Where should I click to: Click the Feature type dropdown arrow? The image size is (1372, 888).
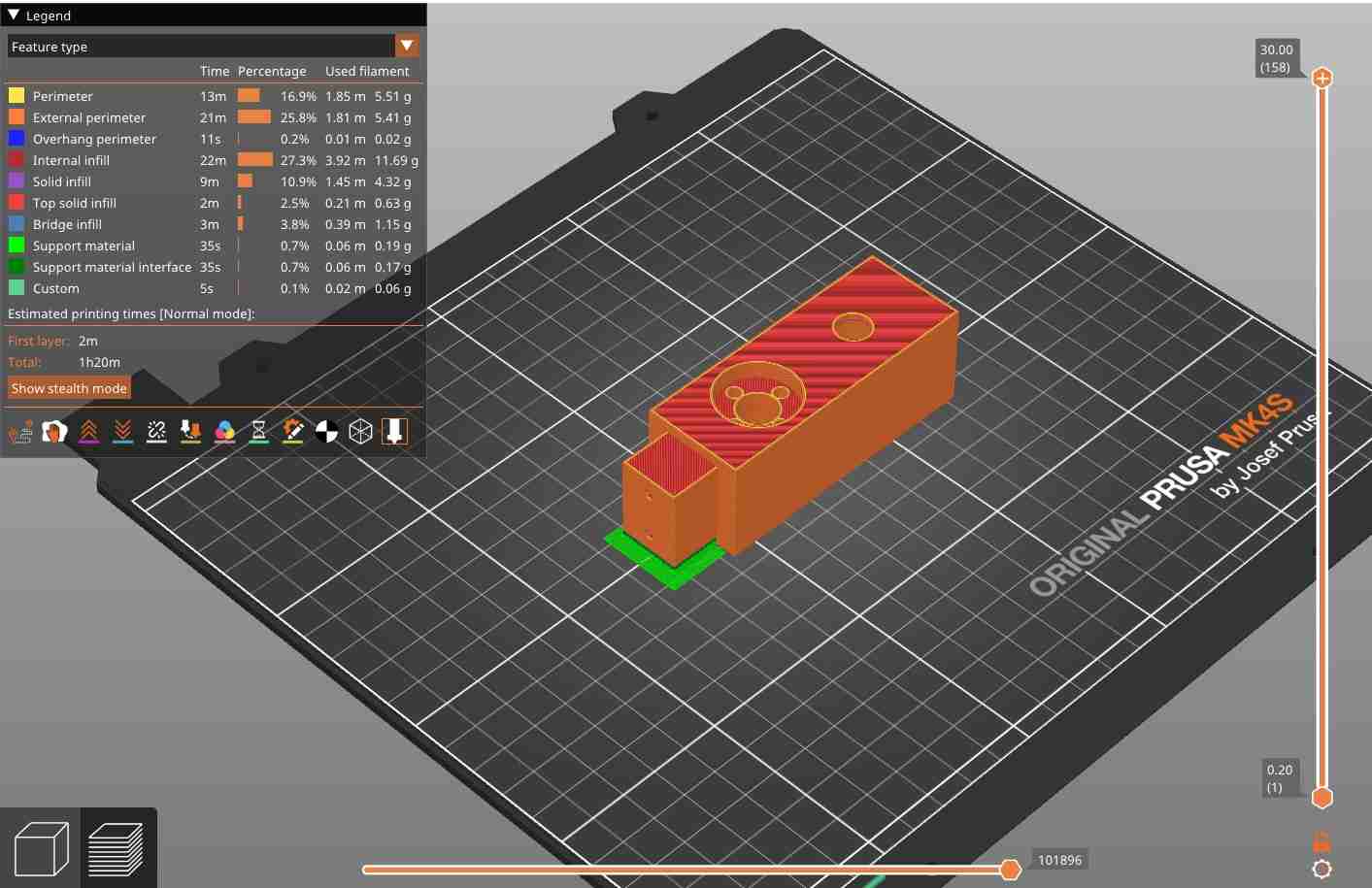[x=407, y=46]
